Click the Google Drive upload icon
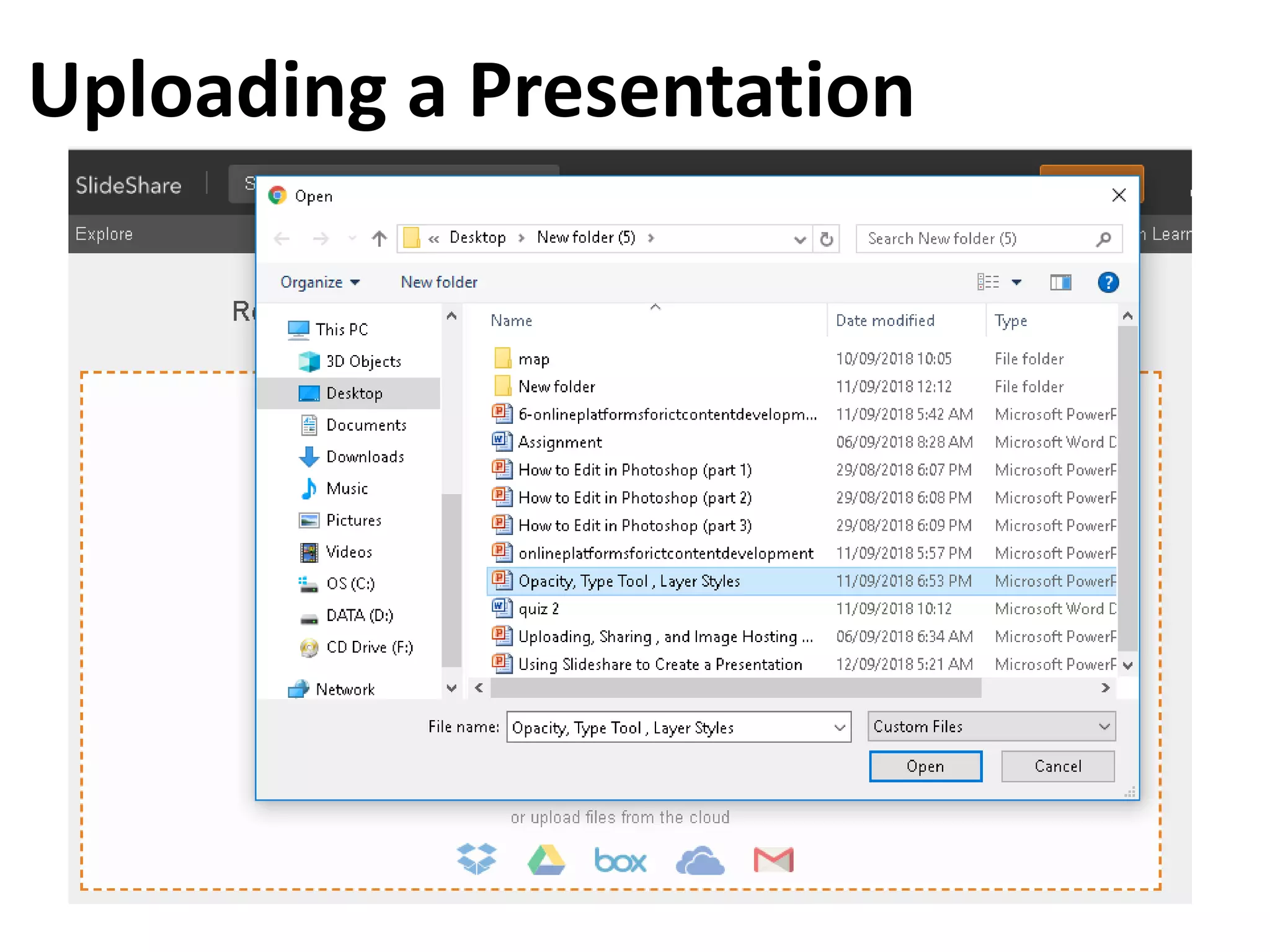Viewport: 1270px width, 952px height. point(546,860)
